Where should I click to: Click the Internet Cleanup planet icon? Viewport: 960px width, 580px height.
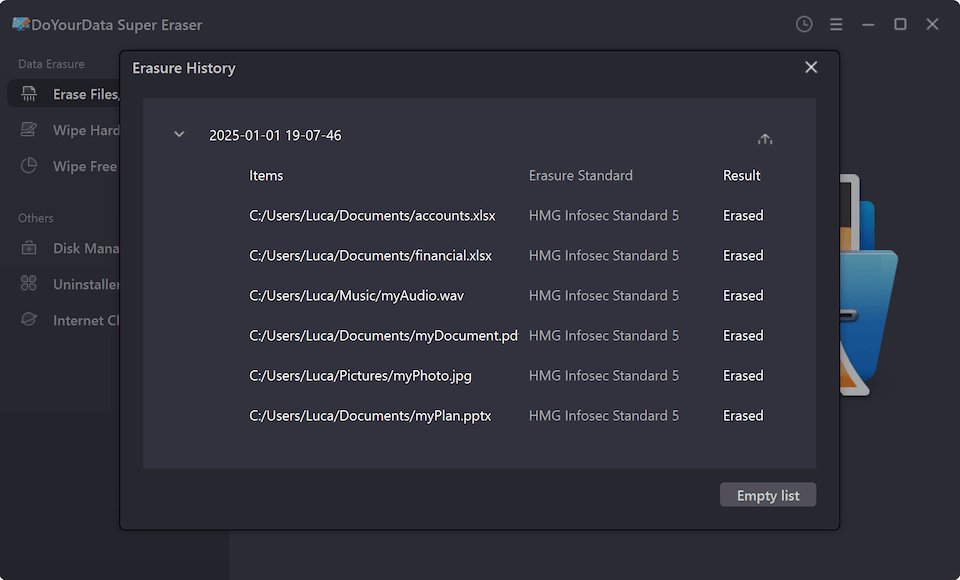[30, 321]
